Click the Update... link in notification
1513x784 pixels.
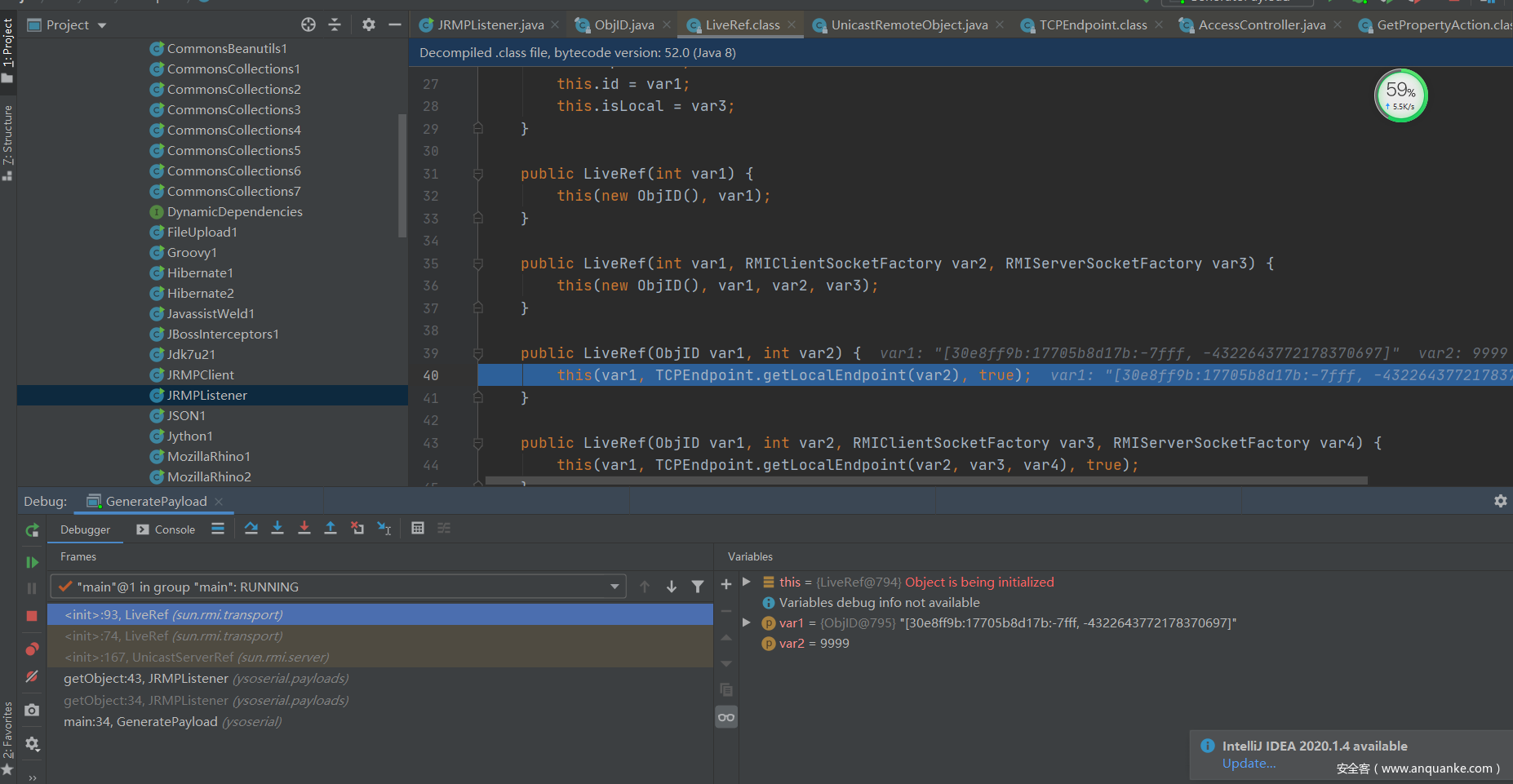point(1249,764)
